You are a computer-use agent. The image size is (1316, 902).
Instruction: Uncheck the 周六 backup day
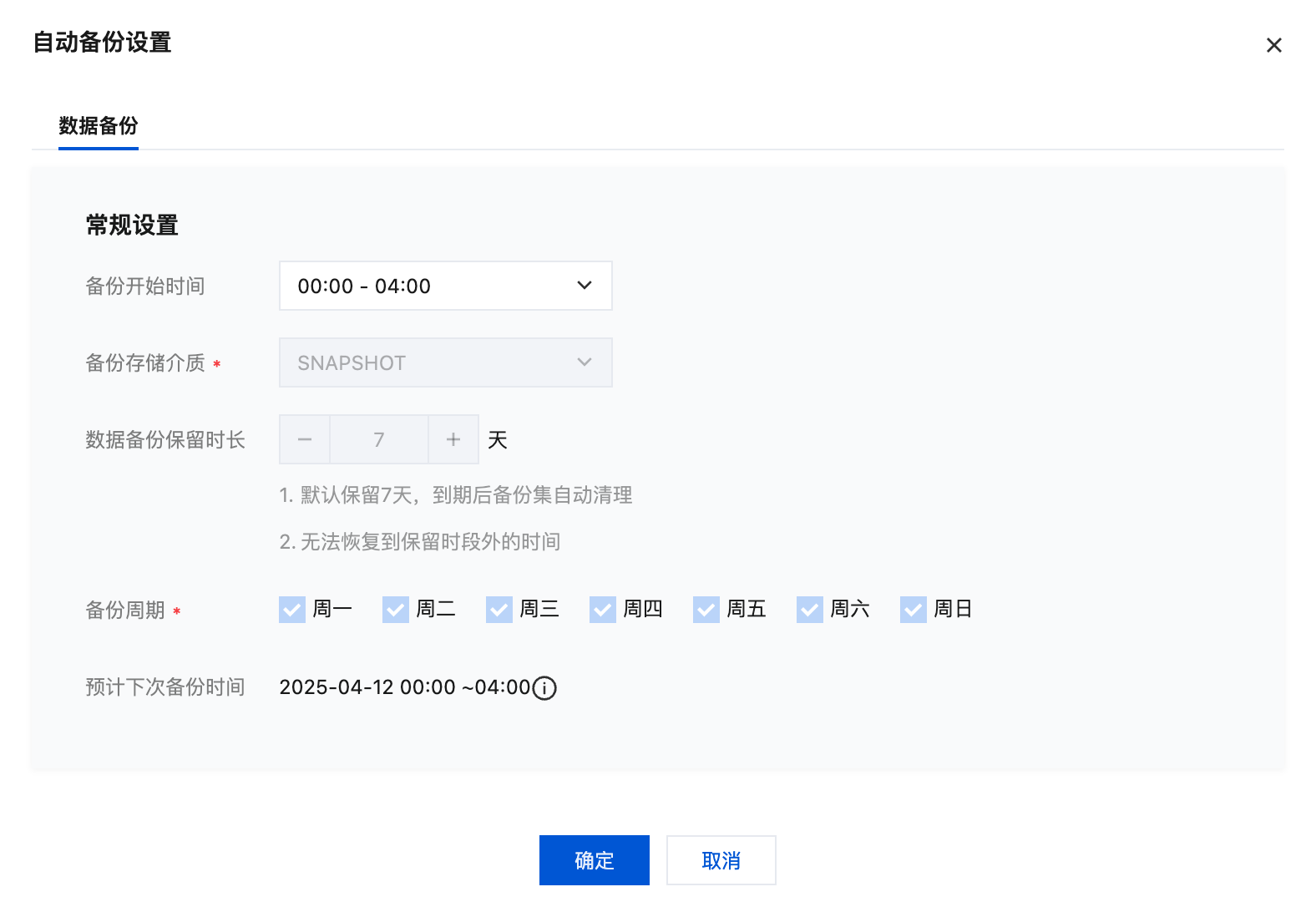810,610
